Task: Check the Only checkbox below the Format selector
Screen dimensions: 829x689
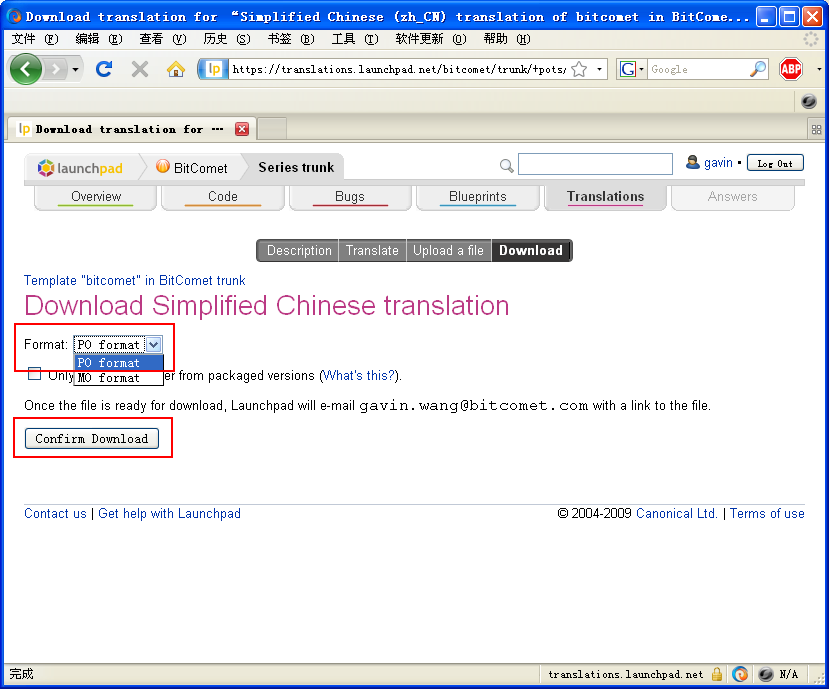Action: (34, 373)
